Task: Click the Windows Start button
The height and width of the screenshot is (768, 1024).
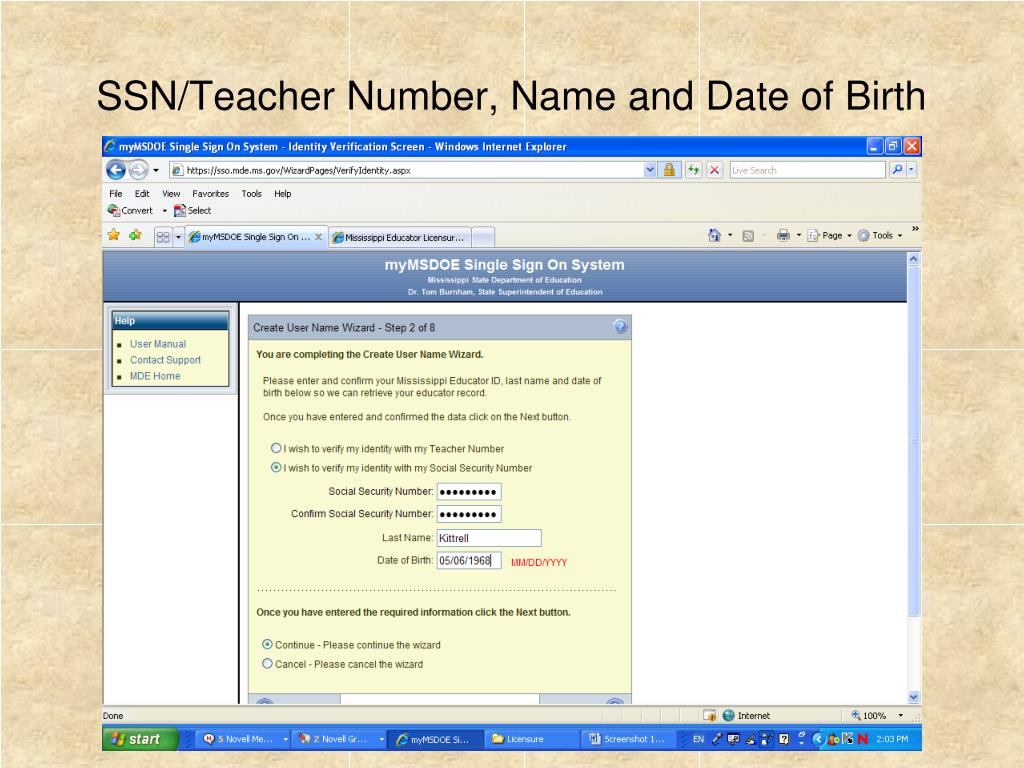Action: click(x=140, y=739)
